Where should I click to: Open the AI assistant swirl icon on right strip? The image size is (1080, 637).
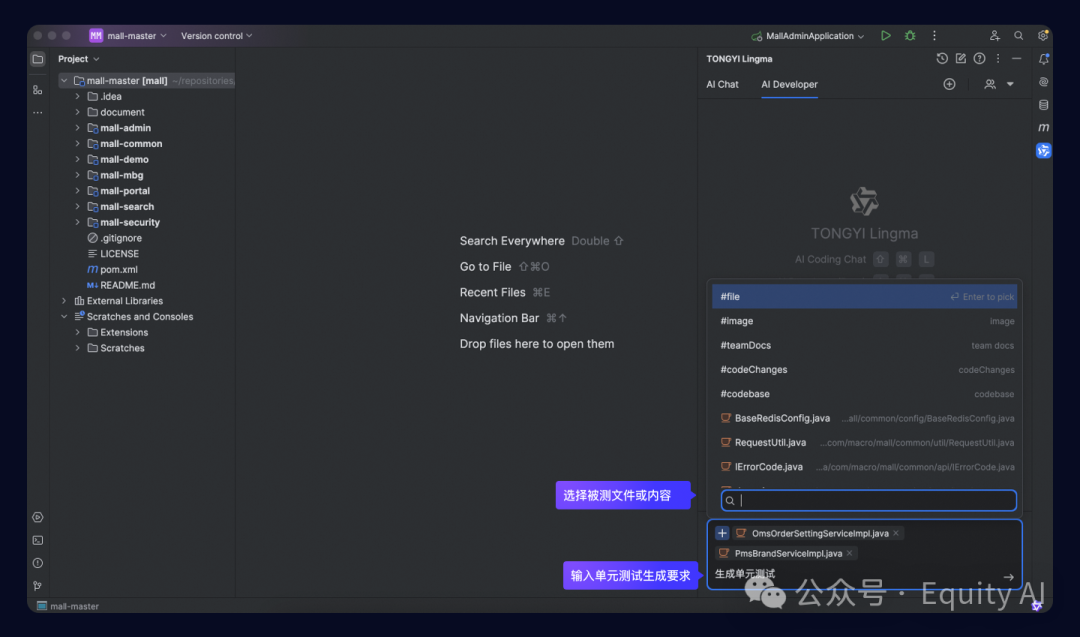[x=1043, y=82]
